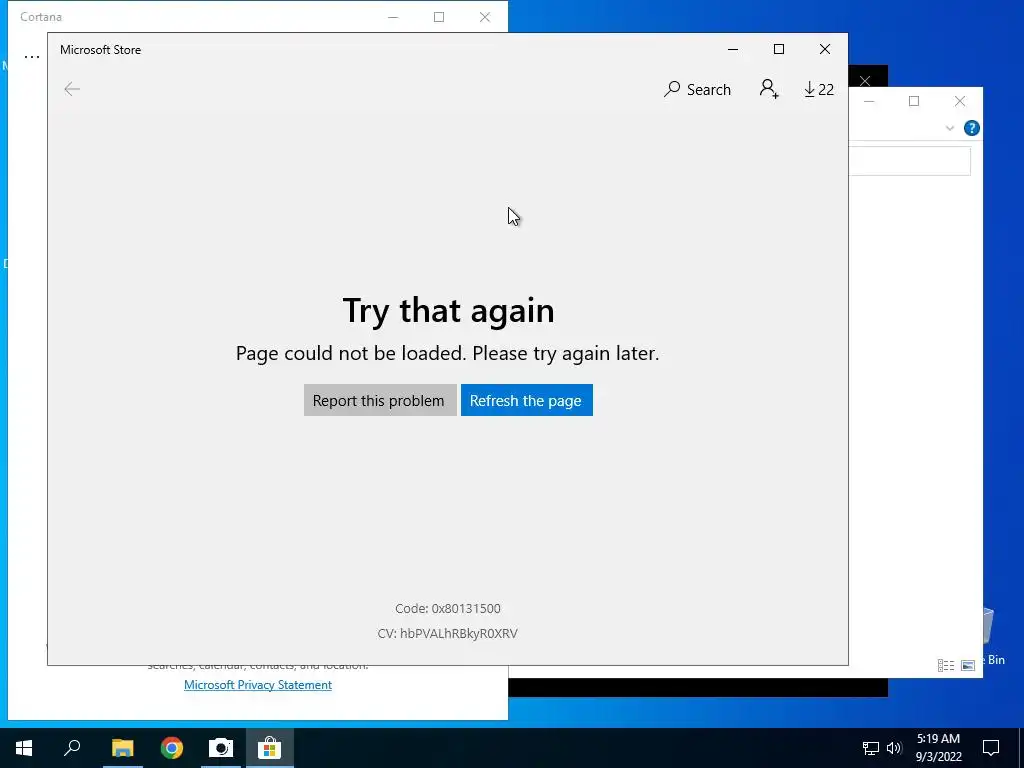Click Refresh the page button
The width and height of the screenshot is (1024, 768).
coord(526,400)
